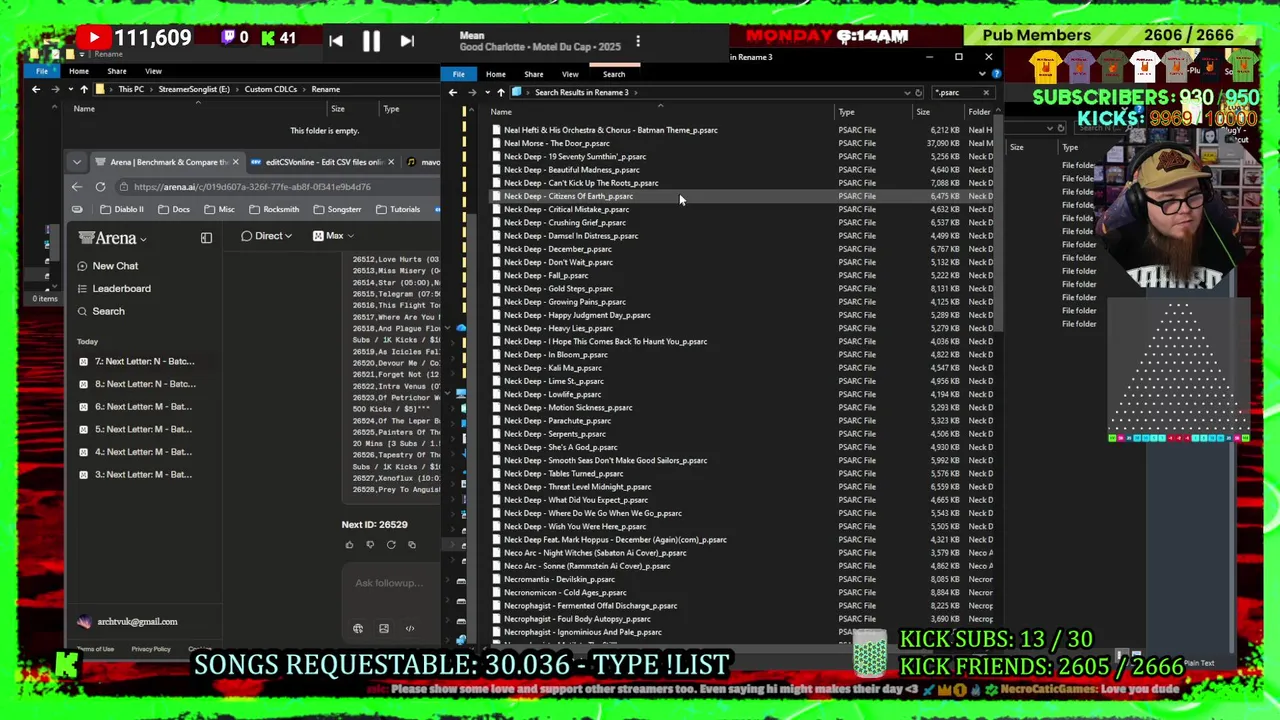Close the Arena browser tab
This screenshot has width=1280, height=720.
coord(235,162)
